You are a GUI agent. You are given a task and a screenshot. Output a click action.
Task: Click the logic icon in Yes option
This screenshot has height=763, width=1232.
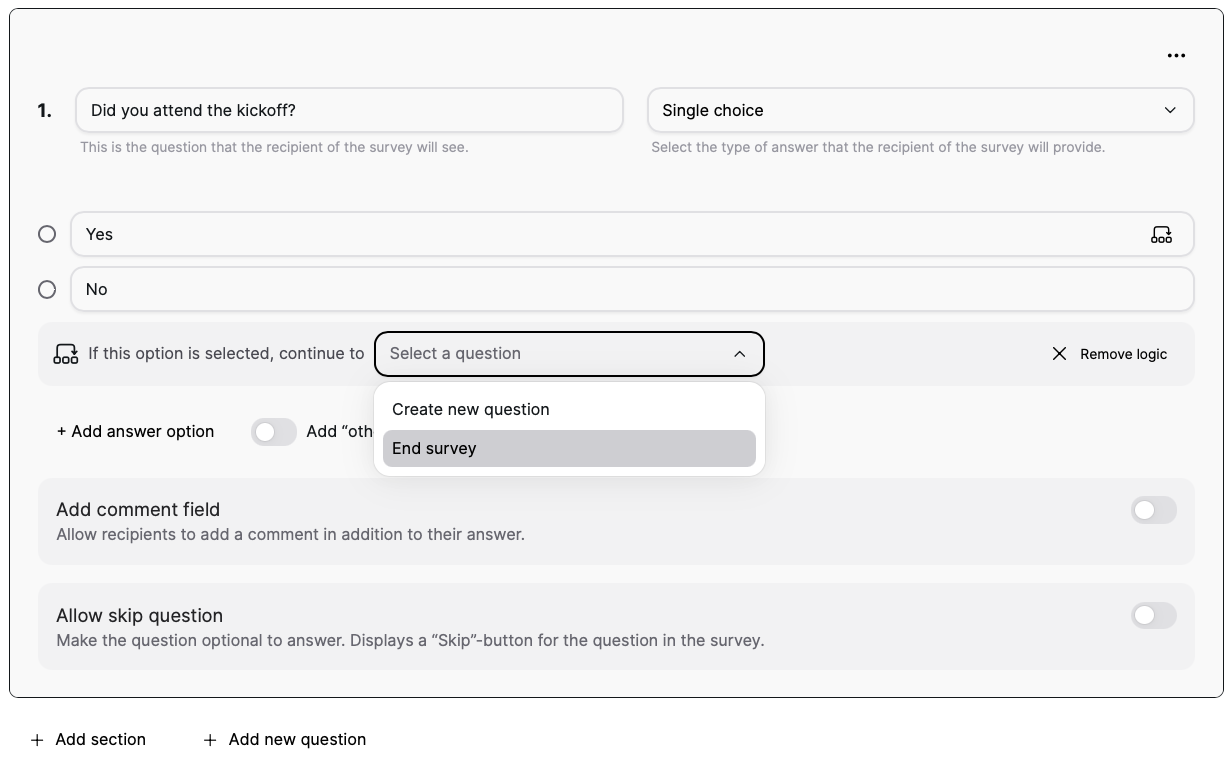coord(1161,235)
